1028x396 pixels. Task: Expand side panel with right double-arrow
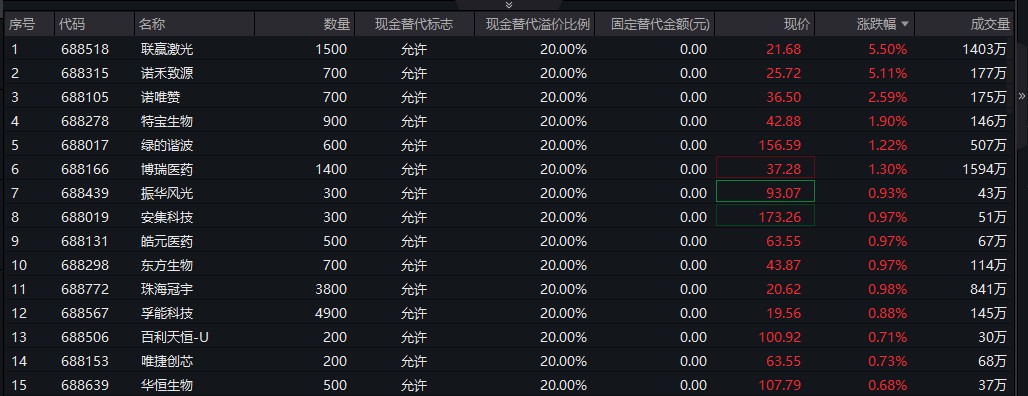(x=1021, y=96)
